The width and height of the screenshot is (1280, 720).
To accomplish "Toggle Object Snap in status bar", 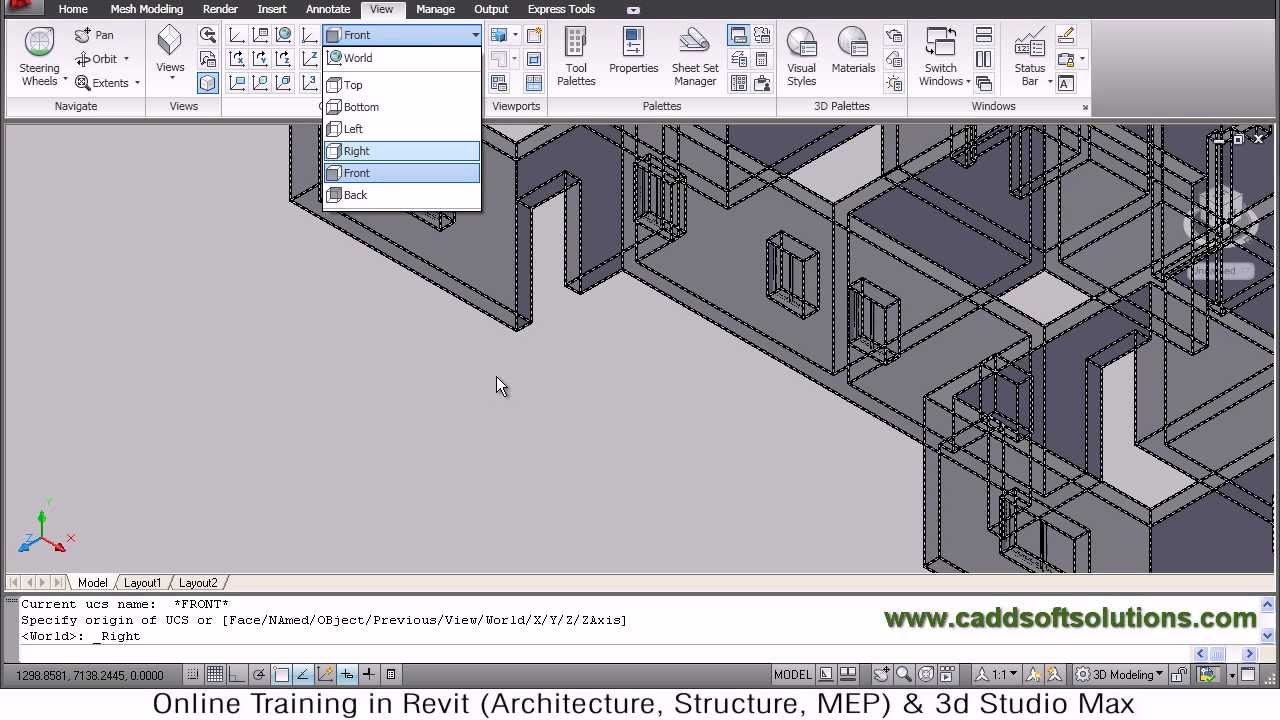I will coord(281,675).
